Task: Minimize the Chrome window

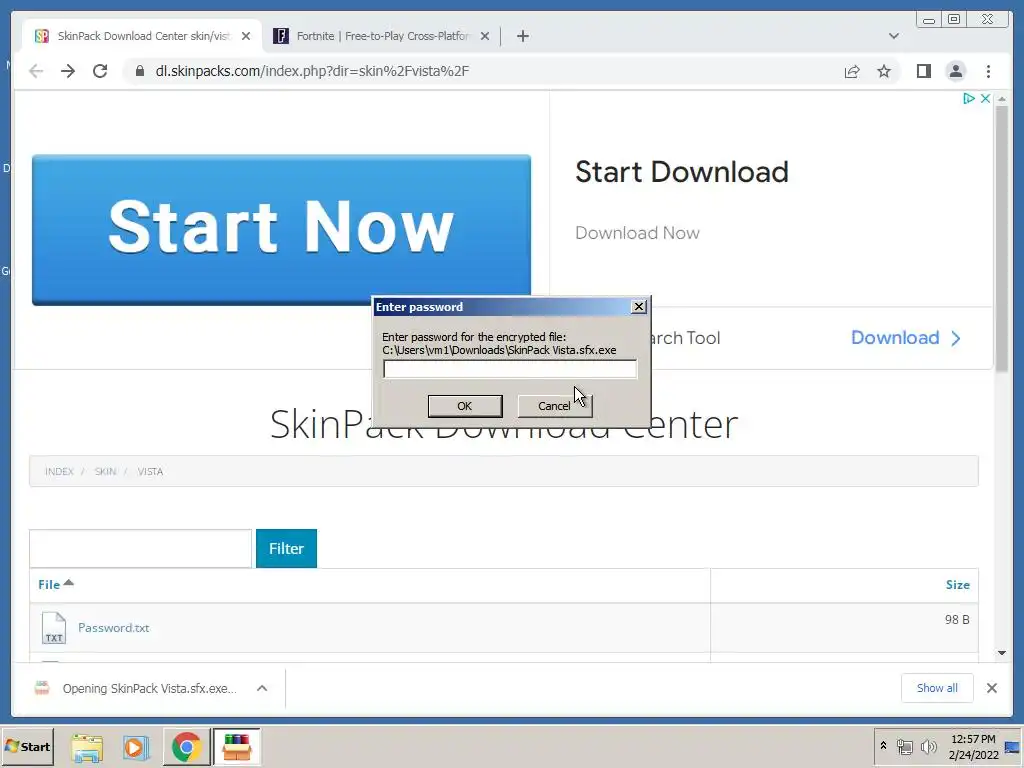Action: (929, 20)
